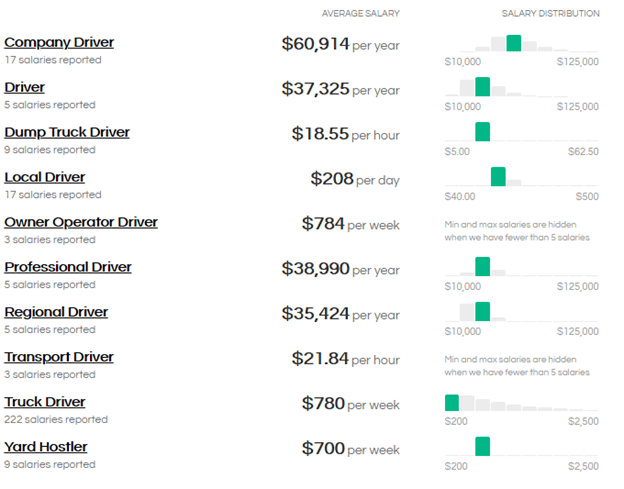This screenshot has width=624, height=489.
Task: Click the Yard Hostler link
Action: pos(46,447)
